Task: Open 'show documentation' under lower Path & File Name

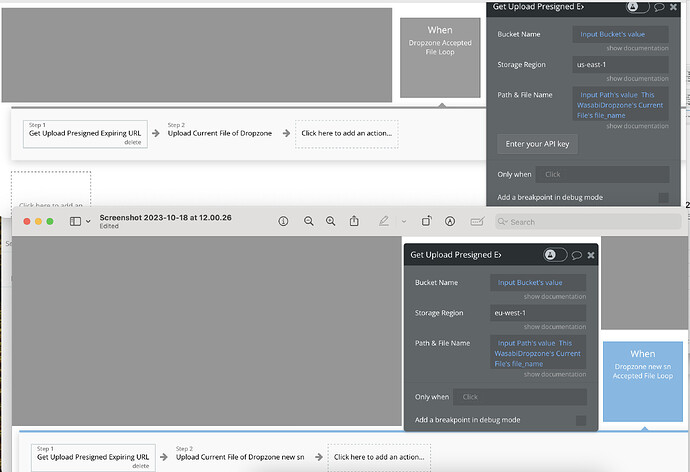Action: [555, 374]
